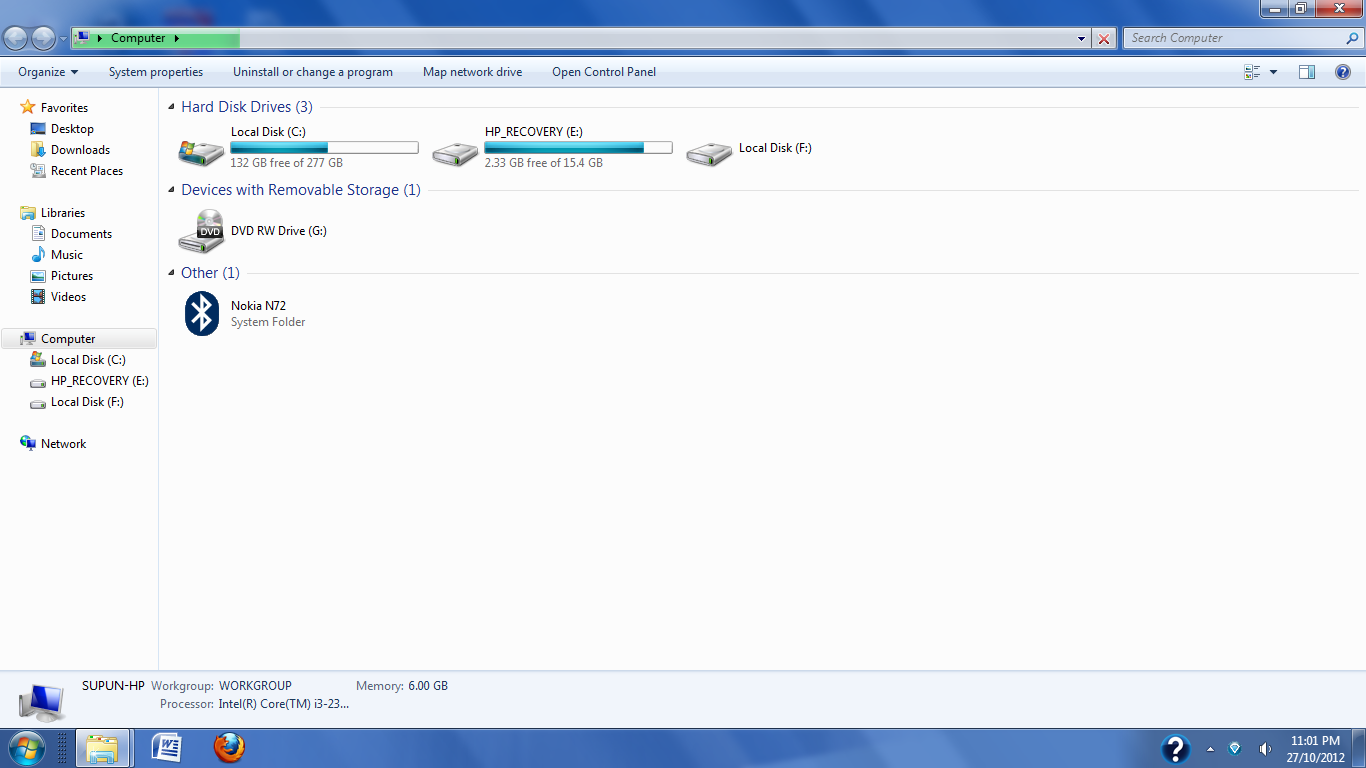1366x768 pixels.
Task: Expand the arrow after Computer breadcrumb
Action: coord(177,38)
